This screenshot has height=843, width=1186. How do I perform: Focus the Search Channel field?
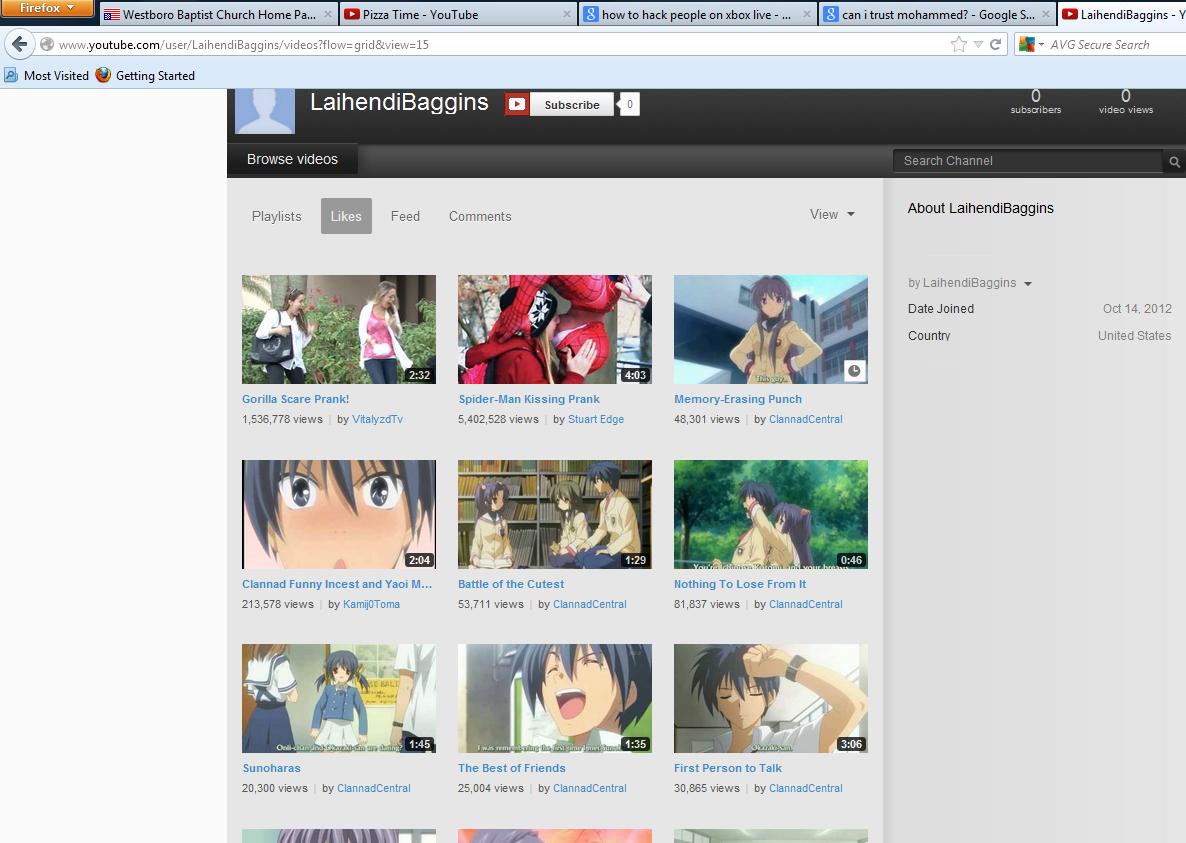point(1027,161)
